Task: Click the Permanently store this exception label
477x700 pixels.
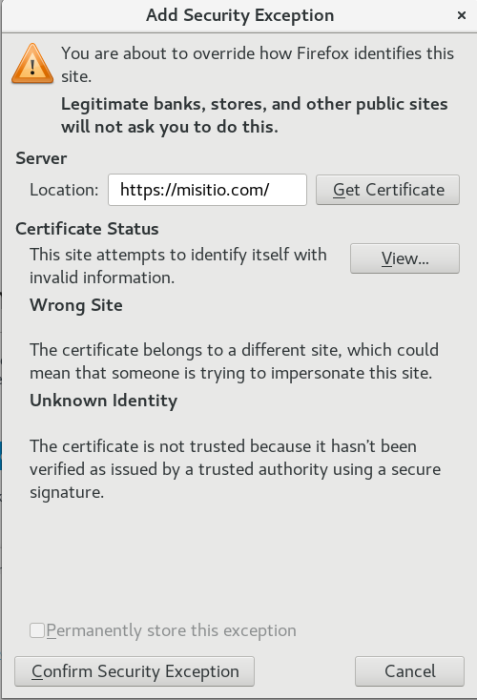Action: point(171,630)
